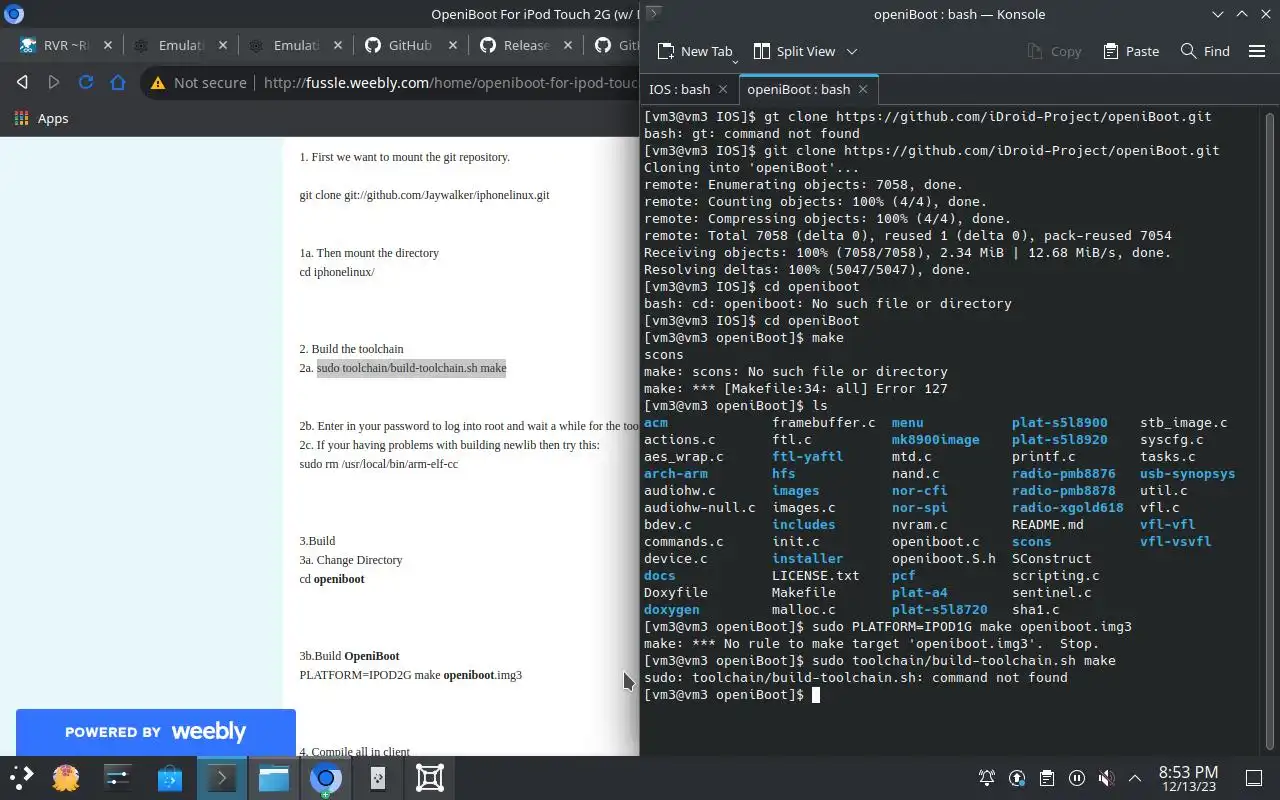Click '3a. Change Directory' text
Viewport: 1280px width, 800px height.
coord(350,560)
